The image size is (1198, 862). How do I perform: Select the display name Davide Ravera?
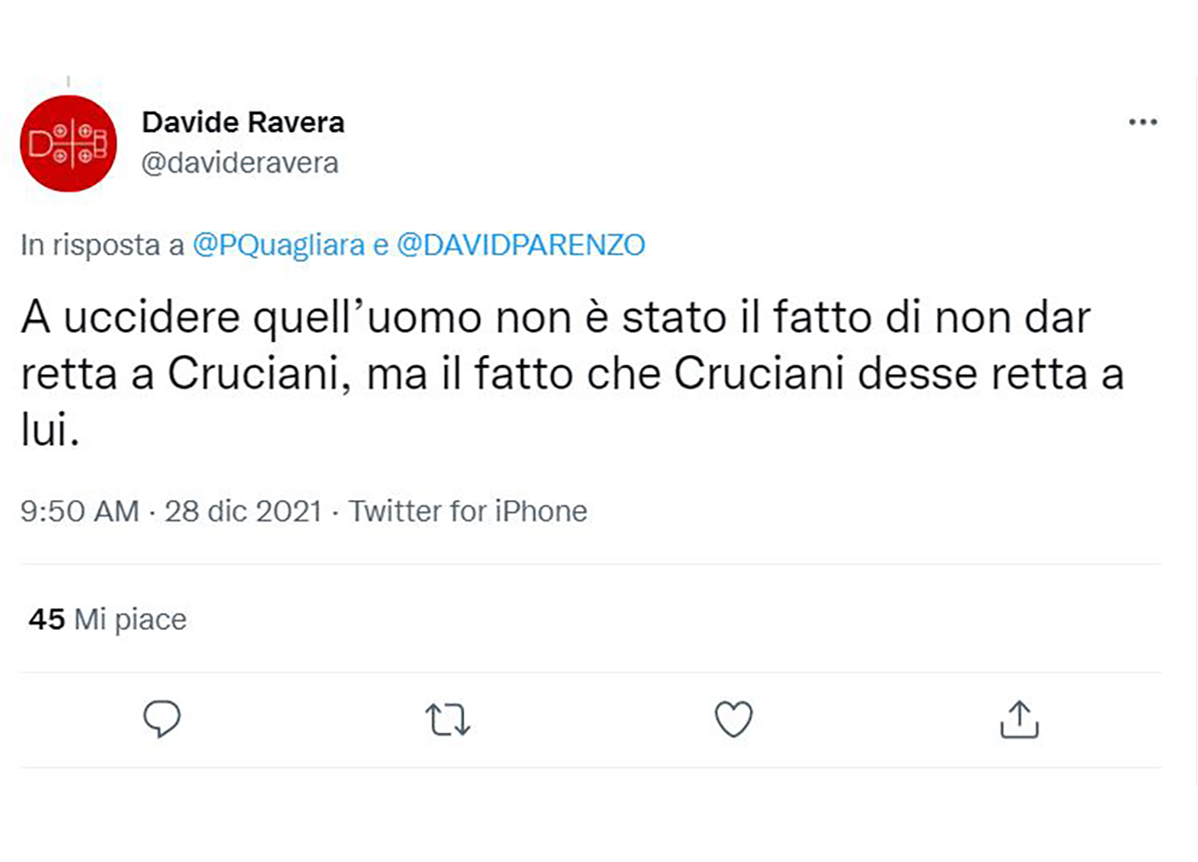pos(243,121)
